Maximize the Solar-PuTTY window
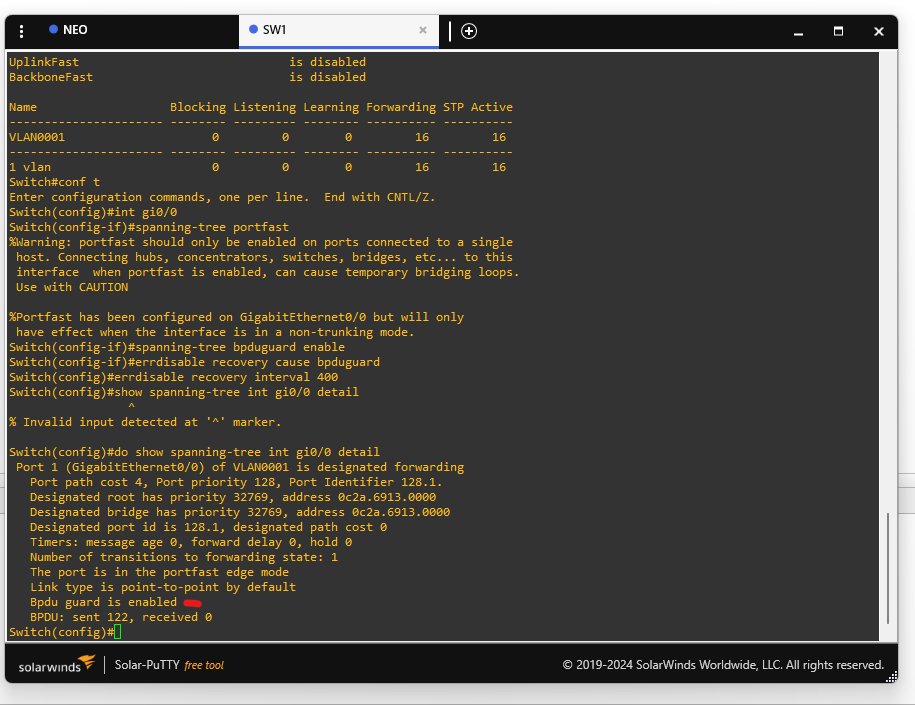The image size is (915, 705). point(838,32)
